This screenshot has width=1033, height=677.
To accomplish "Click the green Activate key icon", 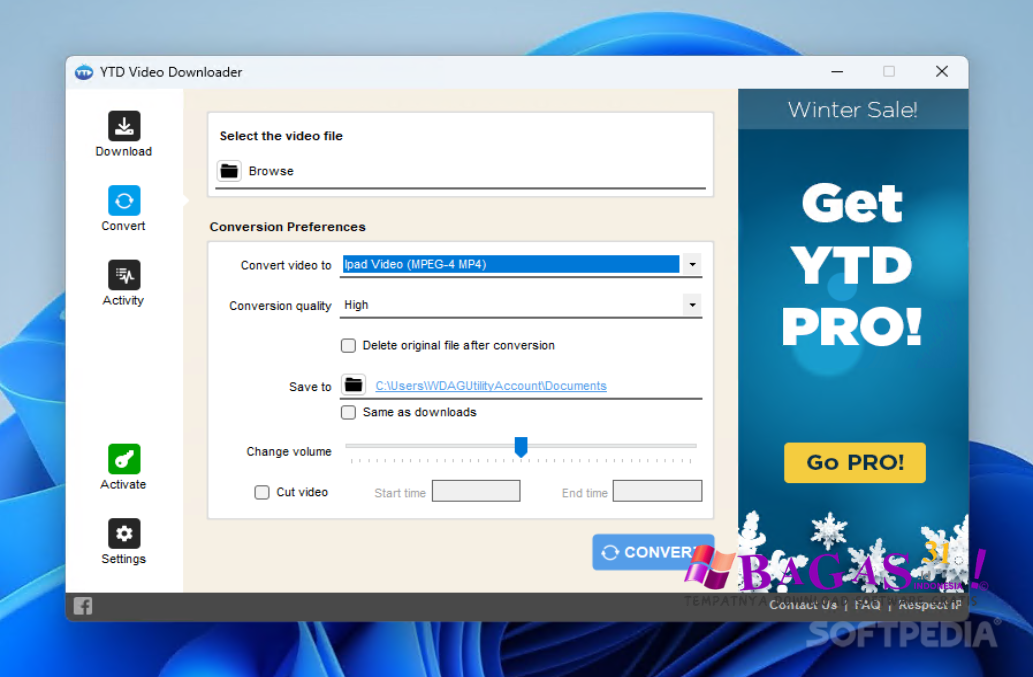I will click(124, 459).
